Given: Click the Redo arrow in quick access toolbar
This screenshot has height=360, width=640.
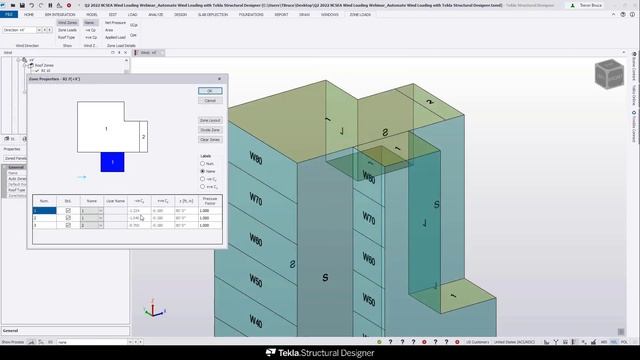Looking at the screenshot, I should 41,5.
